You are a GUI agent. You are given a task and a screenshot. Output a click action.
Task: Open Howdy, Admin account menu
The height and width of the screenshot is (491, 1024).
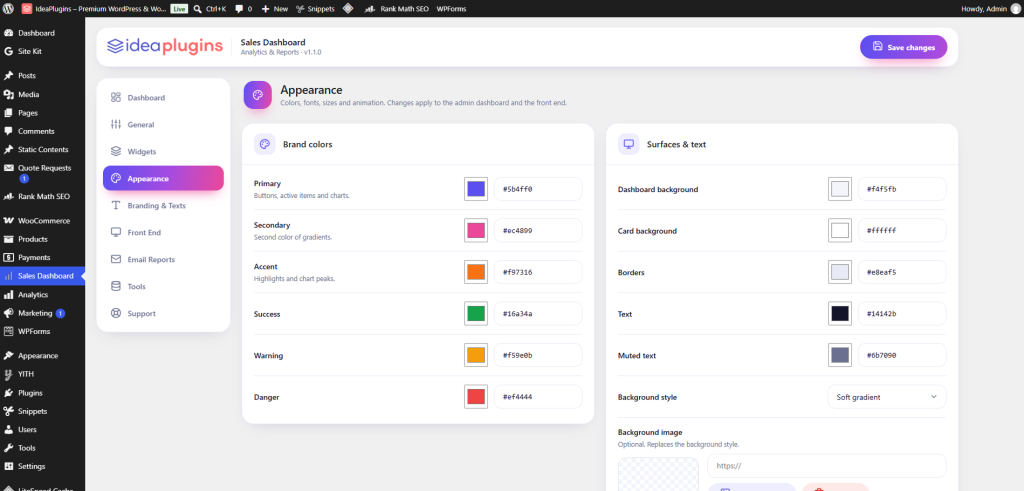click(989, 9)
